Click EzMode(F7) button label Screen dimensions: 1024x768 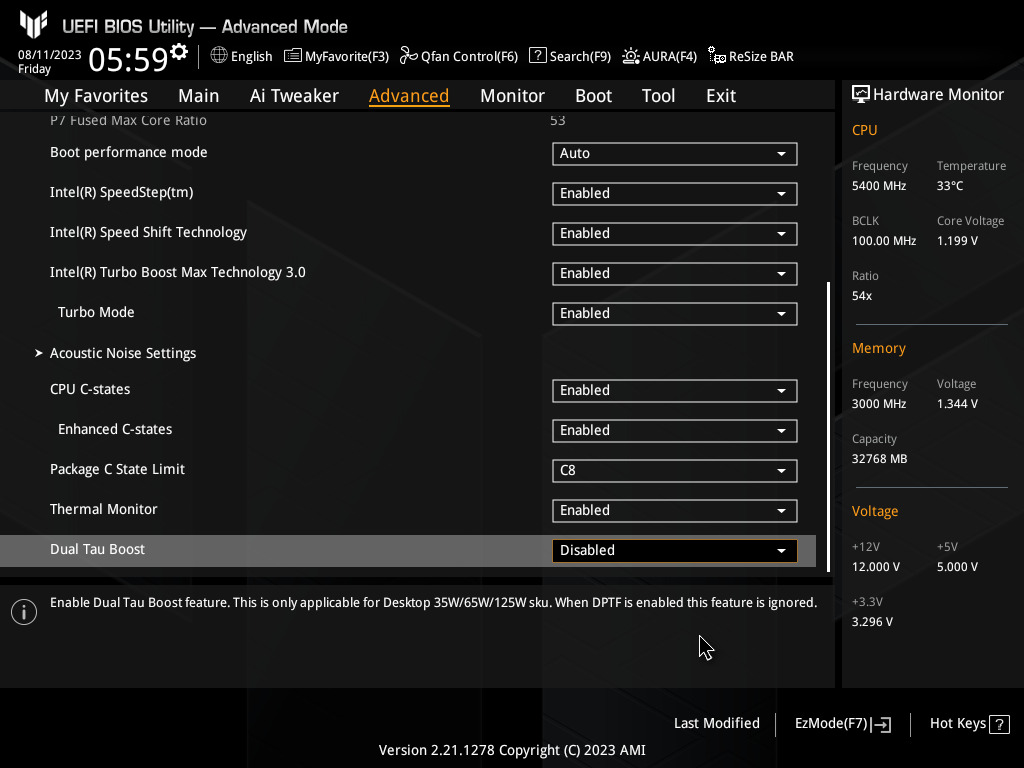click(831, 723)
